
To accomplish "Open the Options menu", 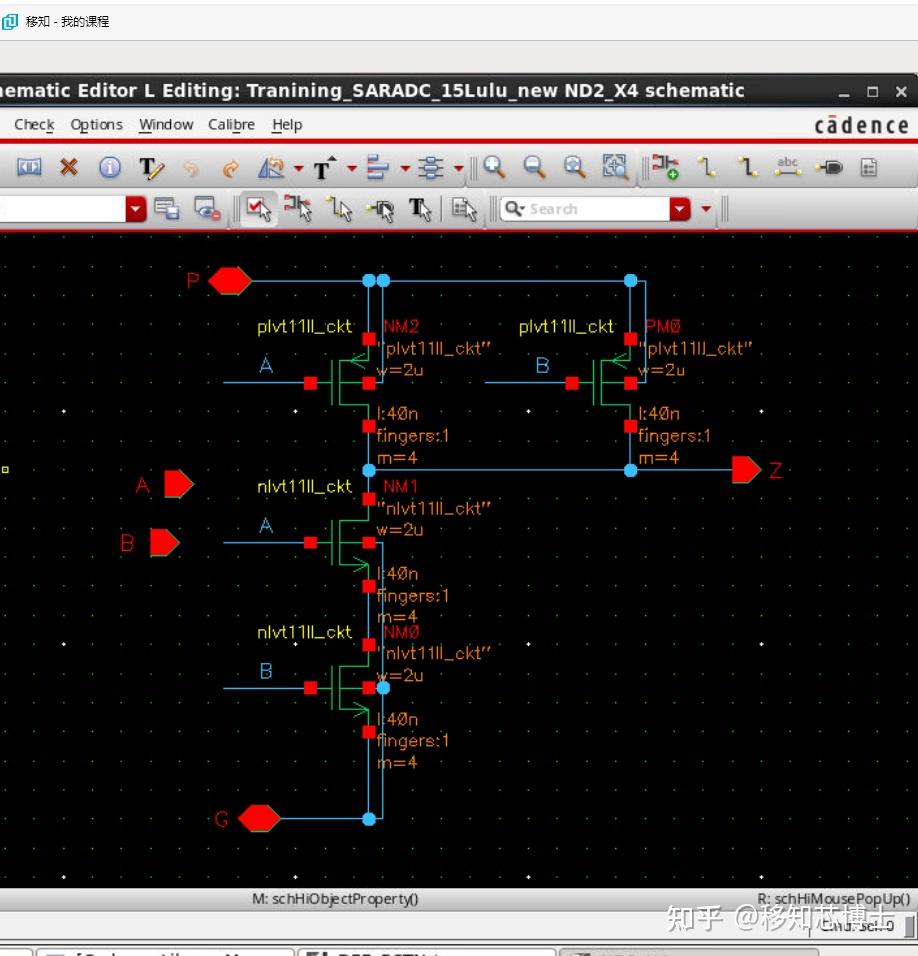I will (x=96, y=124).
